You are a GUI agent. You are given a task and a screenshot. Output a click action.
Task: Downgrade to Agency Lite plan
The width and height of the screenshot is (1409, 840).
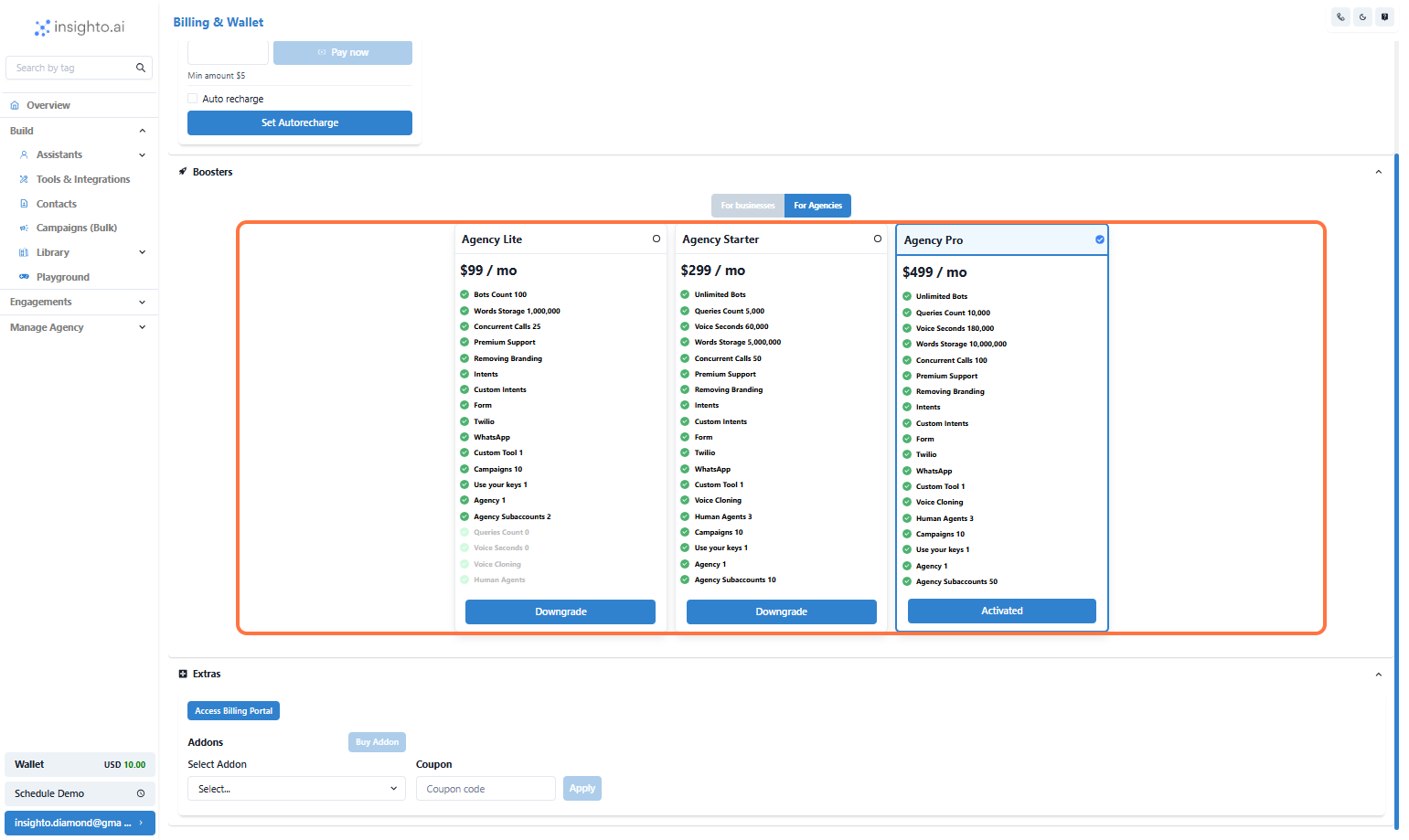point(560,611)
